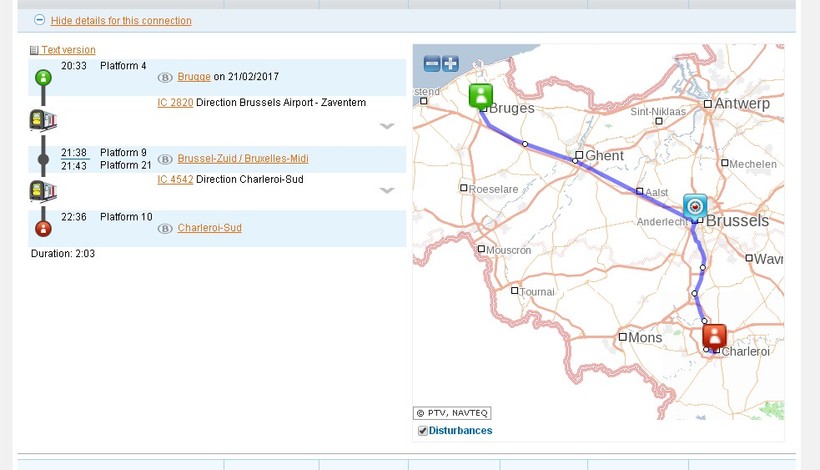Open the Charleroi-Sud station link

coord(209,228)
